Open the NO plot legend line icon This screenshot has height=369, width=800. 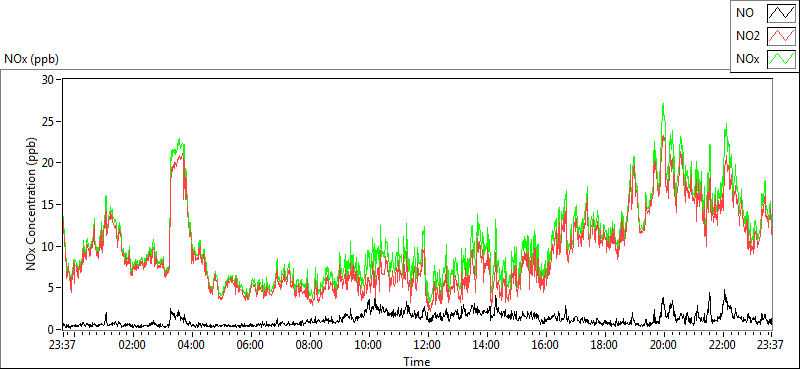781,14
